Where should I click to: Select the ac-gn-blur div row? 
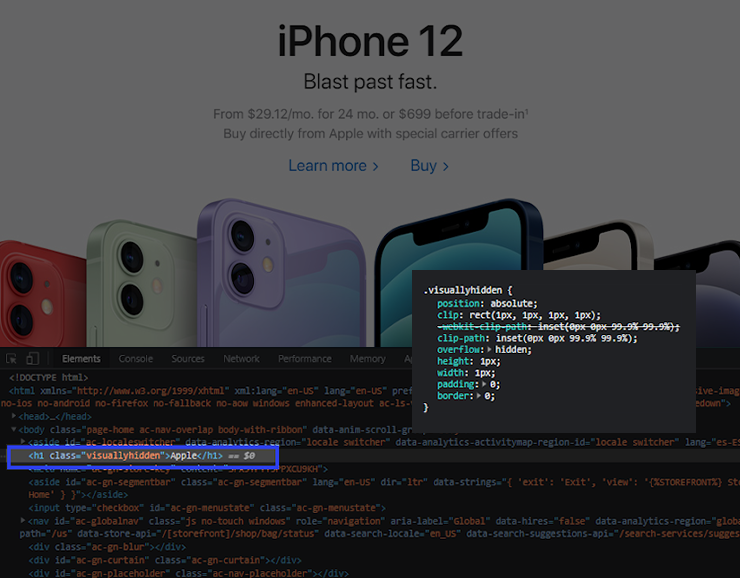[x=107, y=547]
